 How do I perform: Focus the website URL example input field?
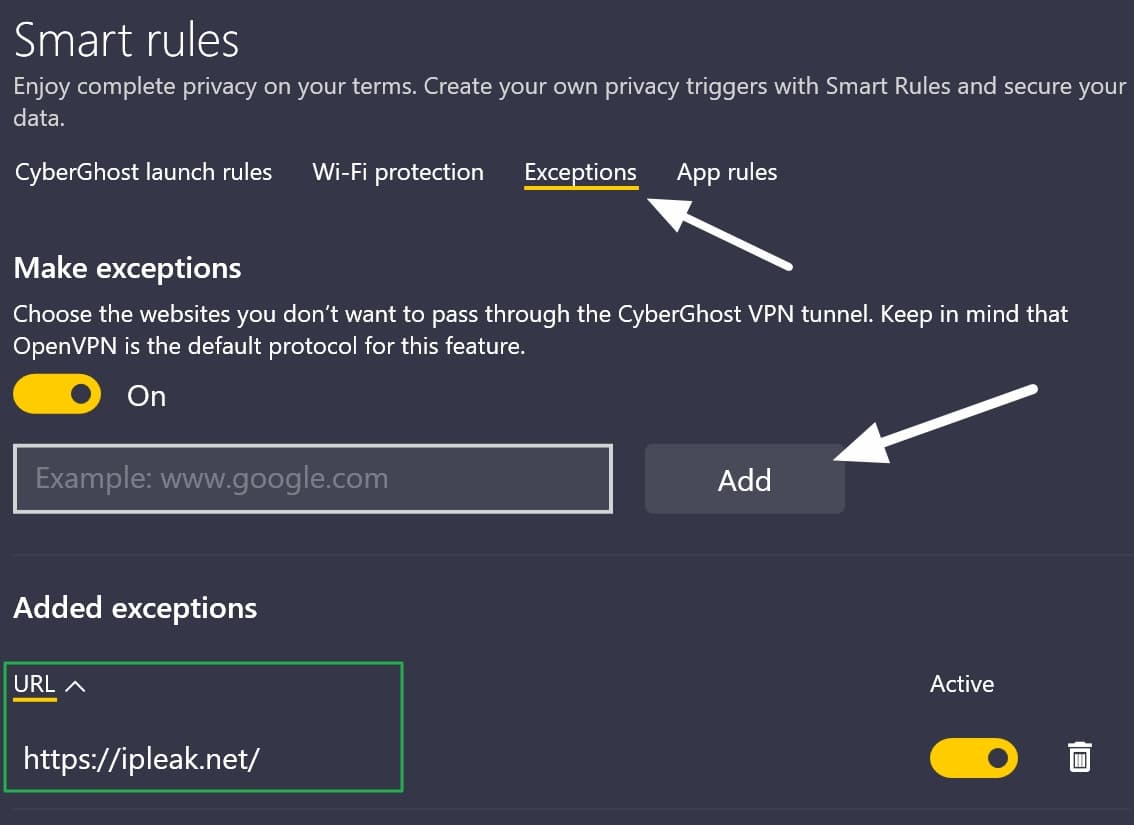pyautogui.click(x=313, y=479)
